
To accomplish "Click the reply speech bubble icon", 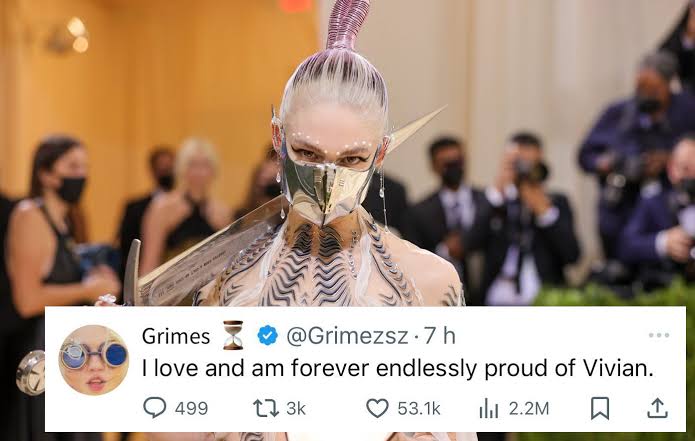I will point(155,407).
